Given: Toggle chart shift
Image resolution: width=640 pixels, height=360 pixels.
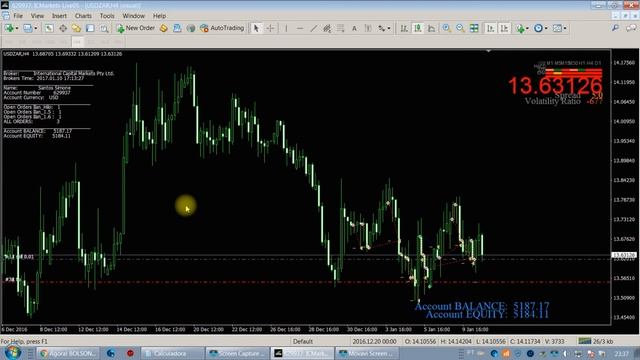Looking at the screenshot, I should (504, 28).
